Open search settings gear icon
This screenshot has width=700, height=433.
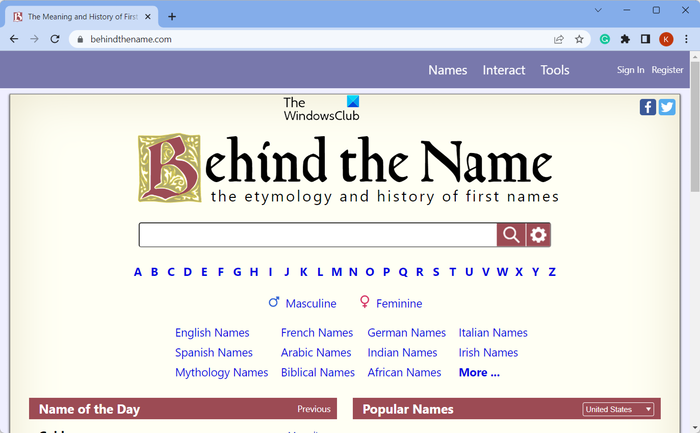538,235
